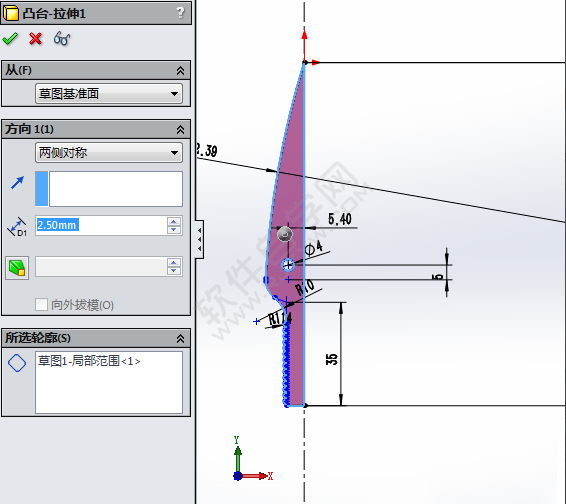Select the Φ4 circle in the sketch
The width and height of the screenshot is (566, 504).
pos(288,265)
